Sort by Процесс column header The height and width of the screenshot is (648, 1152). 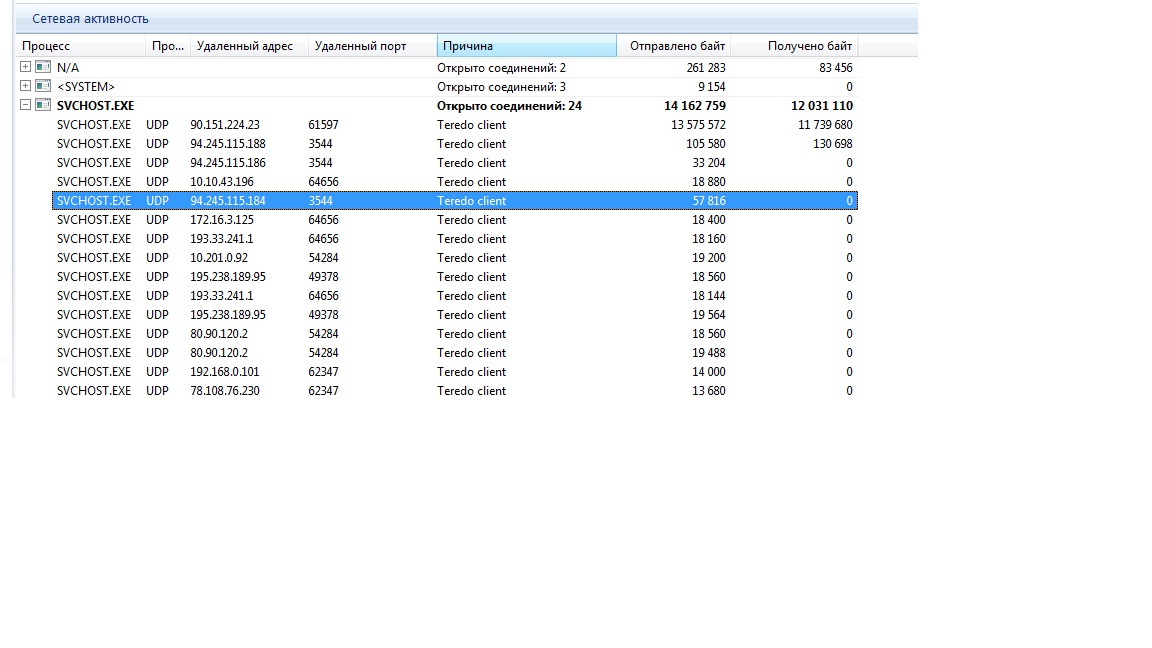[80, 46]
